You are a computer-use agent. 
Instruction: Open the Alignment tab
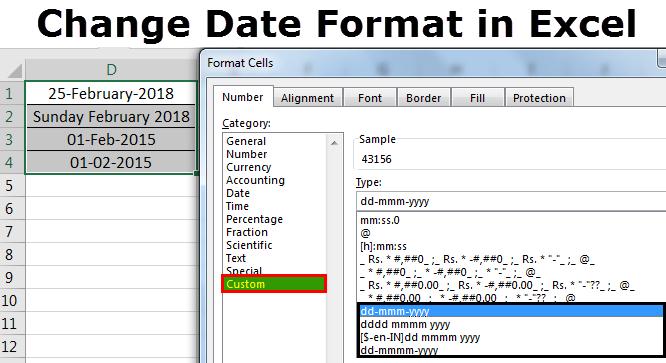coord(308,98)
